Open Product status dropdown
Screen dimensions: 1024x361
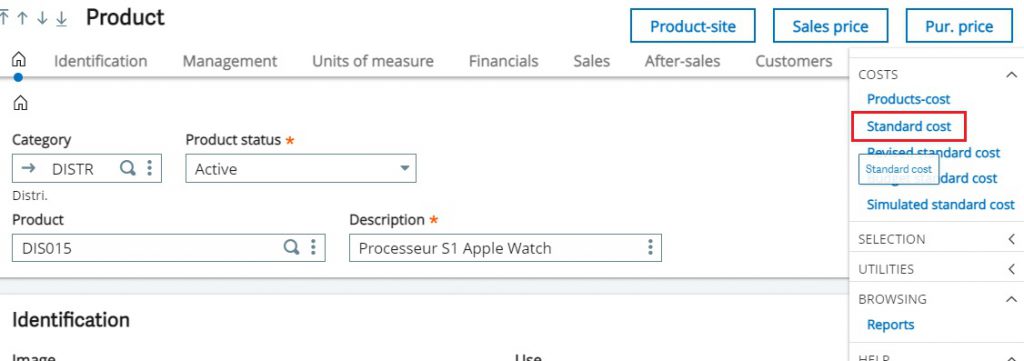[x=301, y=168]
